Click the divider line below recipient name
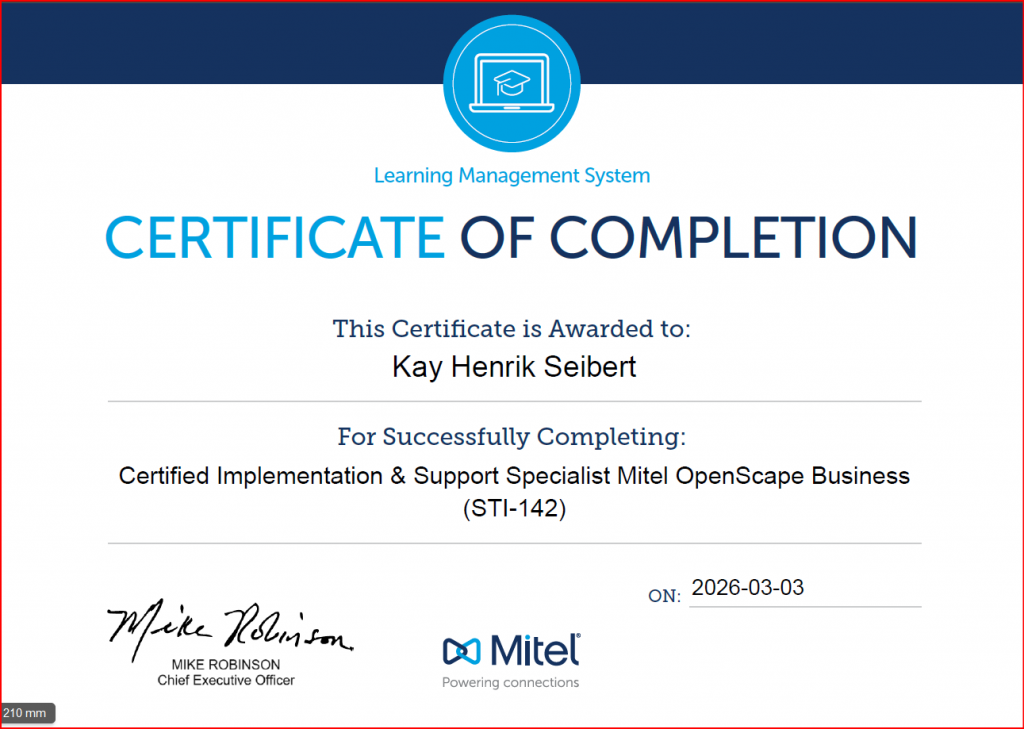Screen dimensions: 1024x729 pyautogui.click(x=513, y=401)
